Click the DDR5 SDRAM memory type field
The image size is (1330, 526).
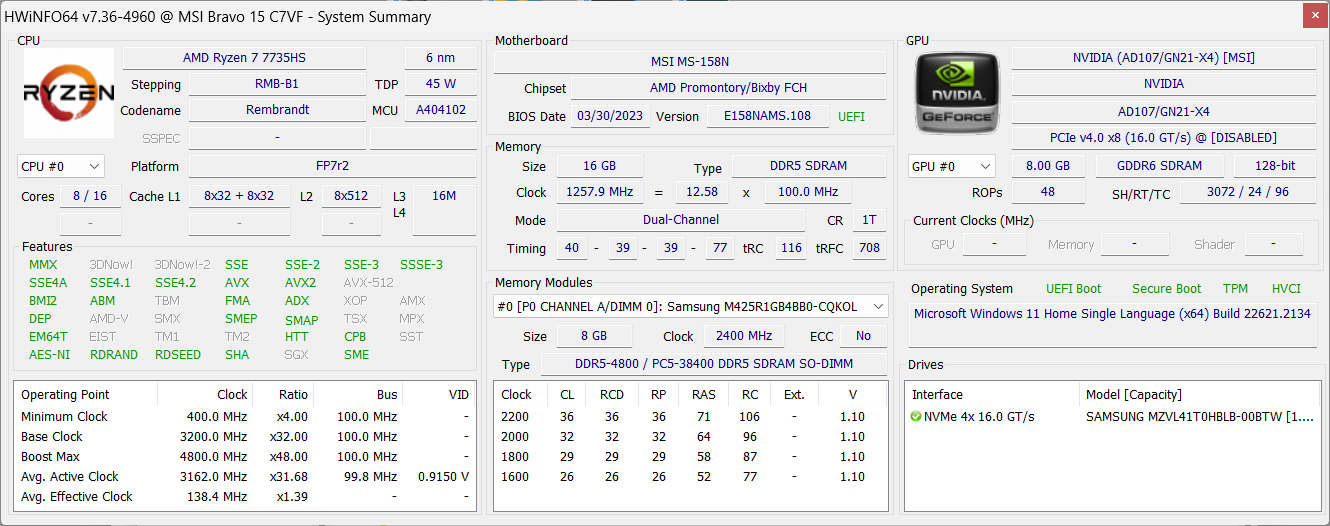coord(809,166)
